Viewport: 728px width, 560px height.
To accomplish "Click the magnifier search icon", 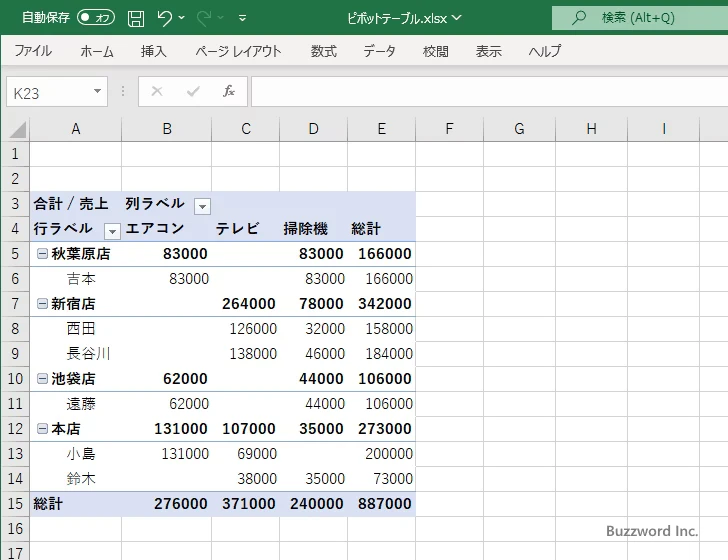I will point(578,18).
